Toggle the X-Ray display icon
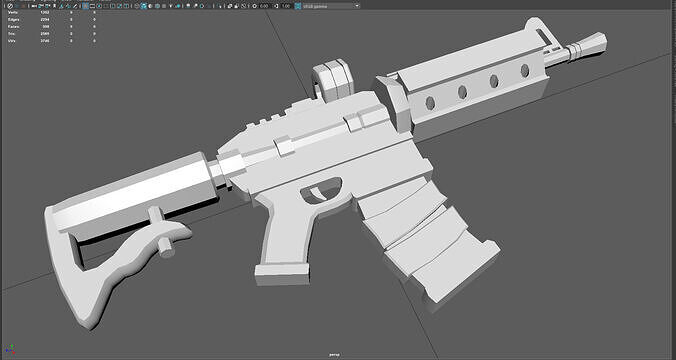Viewport: 676px width, 360px height. (229, 6)
